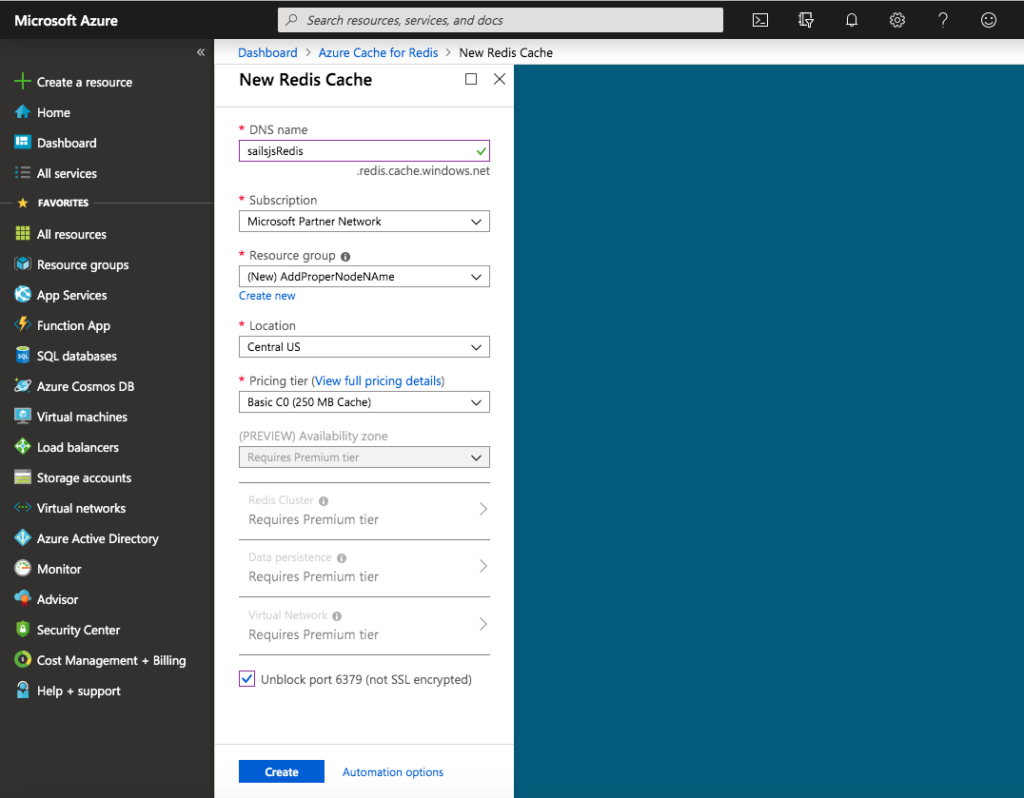Open SQL databases from the sidebar
This screenshot has width=1024, height=798.
pyautogui.click(x=74, y=355)
